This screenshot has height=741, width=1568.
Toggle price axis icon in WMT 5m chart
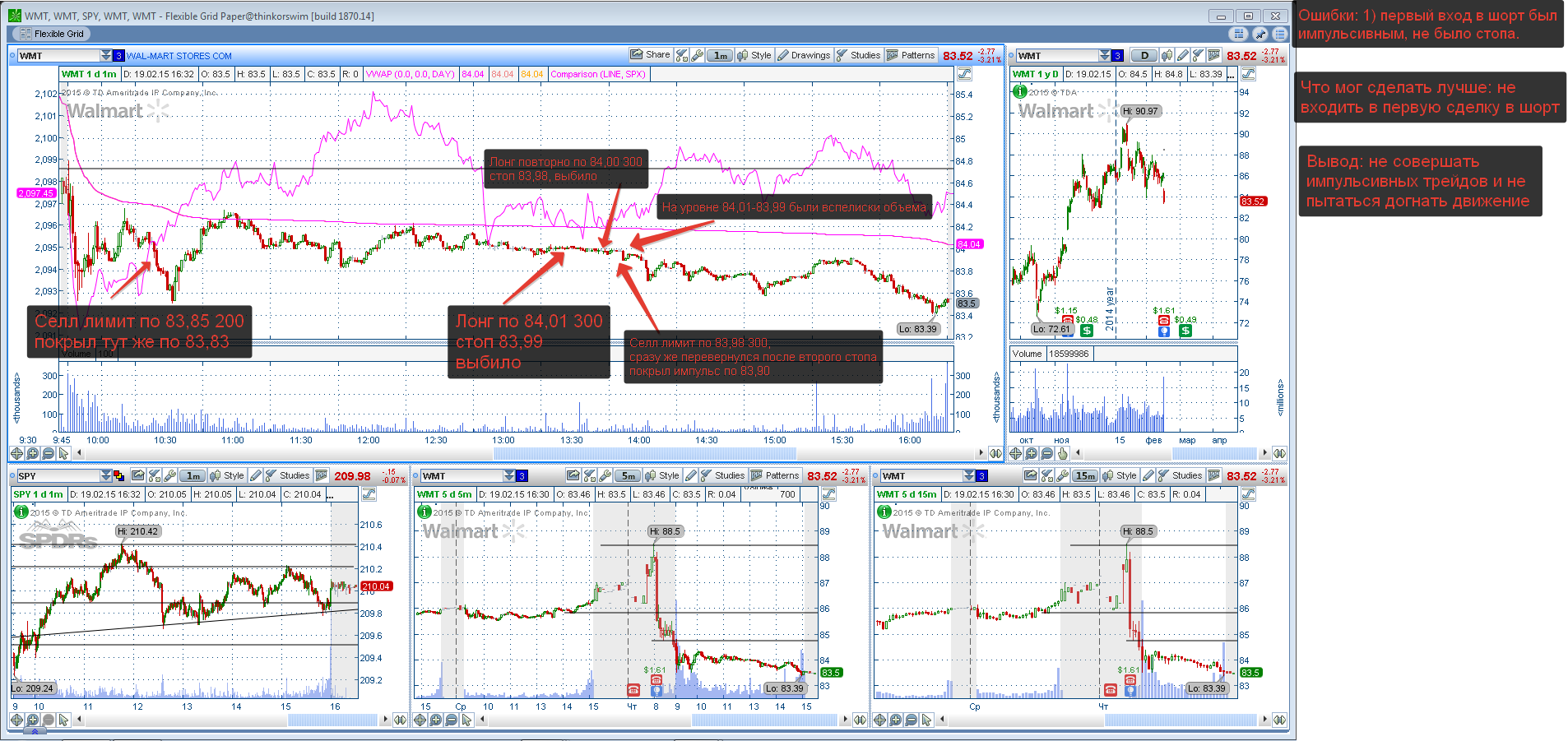828,494
